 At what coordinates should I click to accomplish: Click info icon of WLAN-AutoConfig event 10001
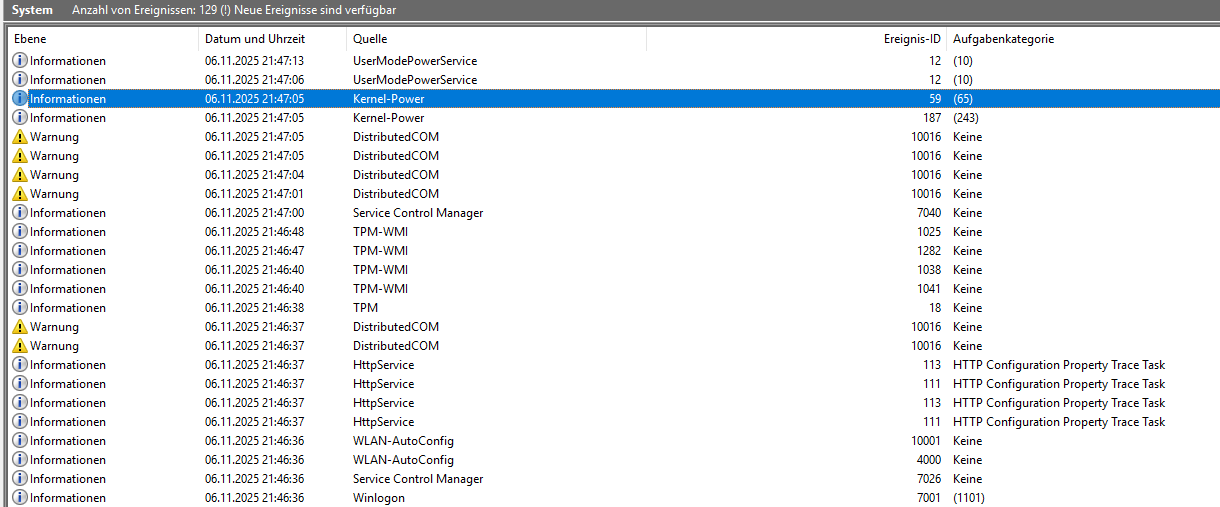[20, 441]
